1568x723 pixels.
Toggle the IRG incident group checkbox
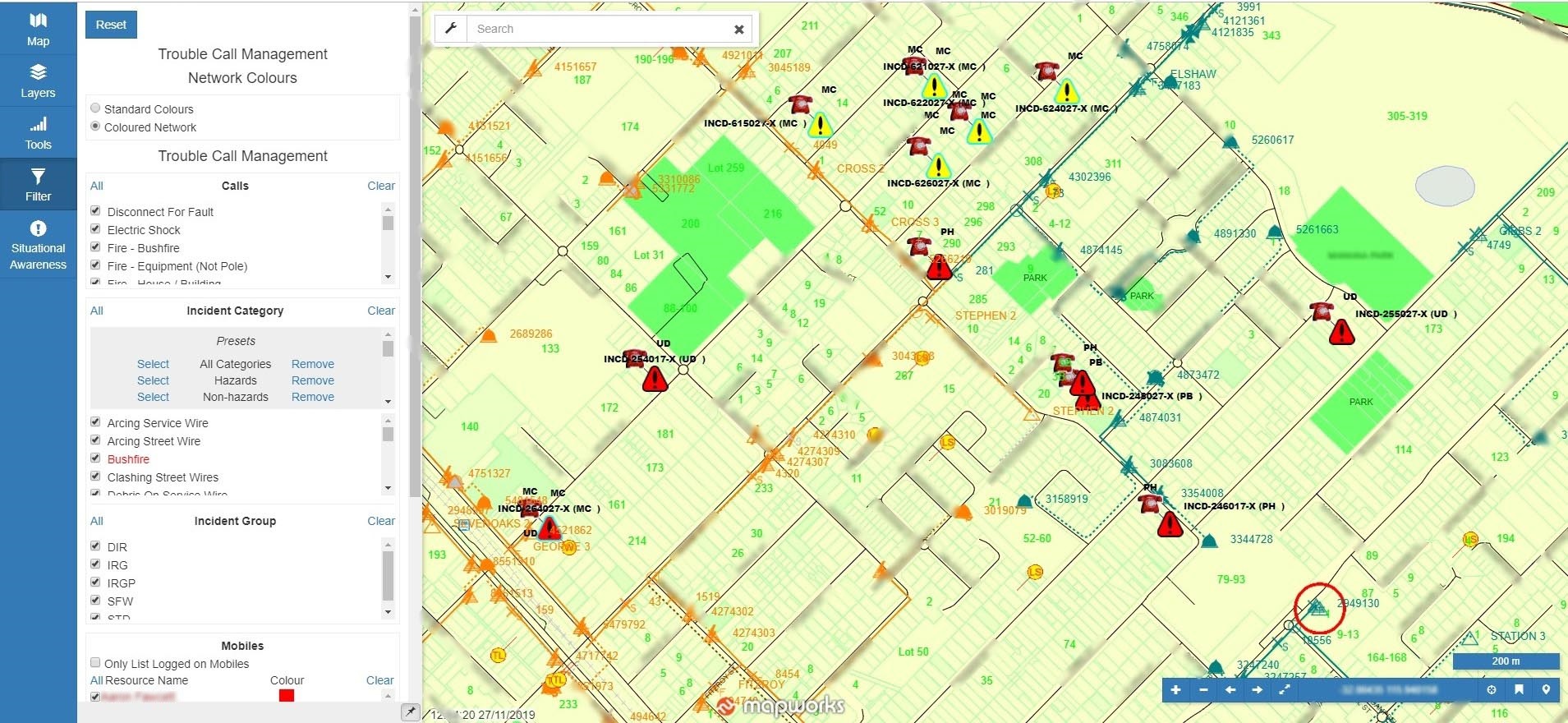coord(95,564)
